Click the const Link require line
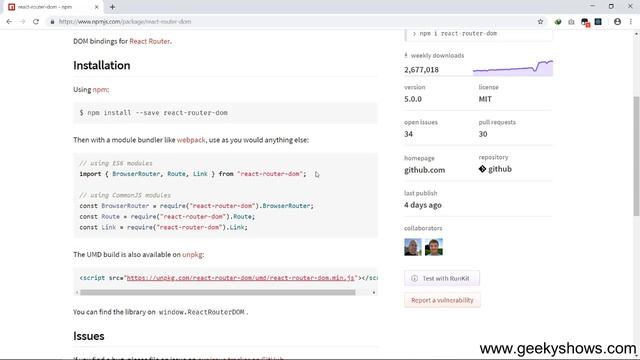The height and width of the screenshot is (360, 640). pyautogui.click(x=163, y=227)
